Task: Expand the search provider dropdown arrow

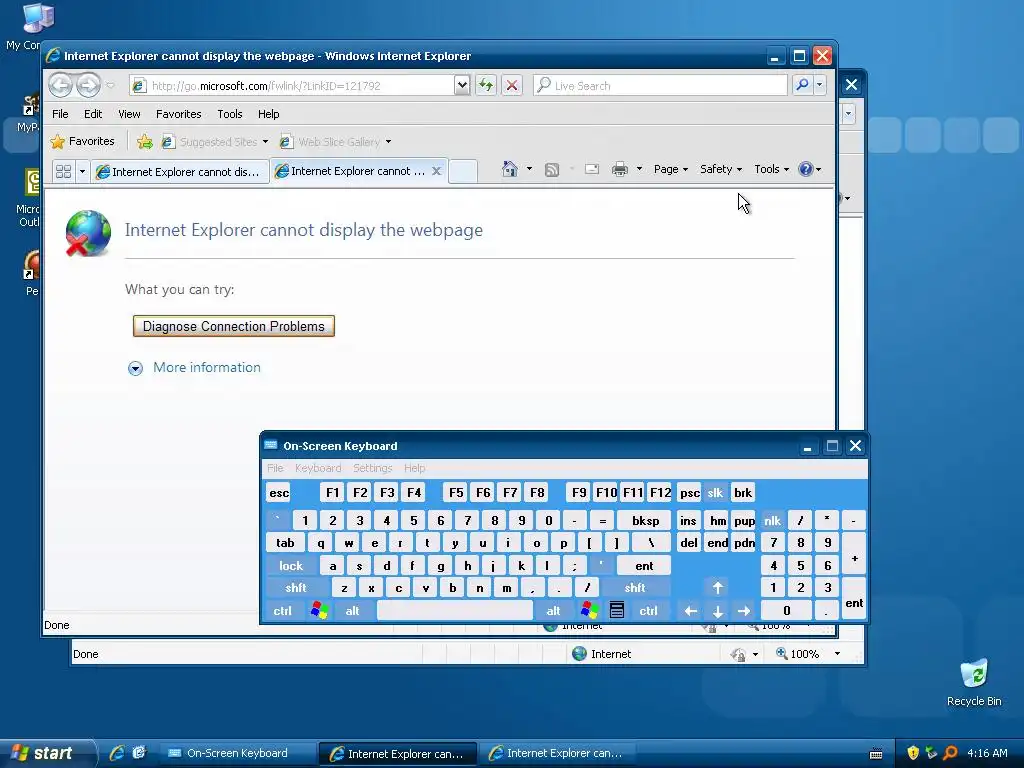Action: coord(820,85)
